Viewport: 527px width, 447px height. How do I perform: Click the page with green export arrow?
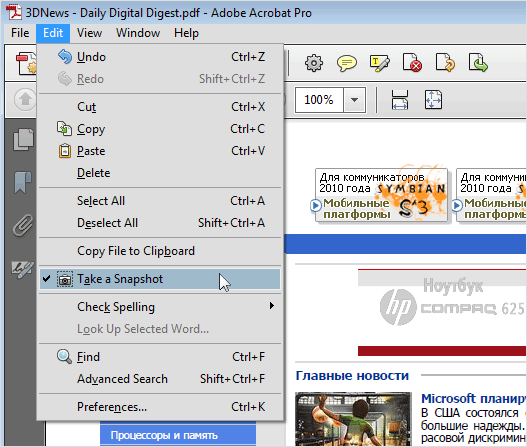pos(478,63)
